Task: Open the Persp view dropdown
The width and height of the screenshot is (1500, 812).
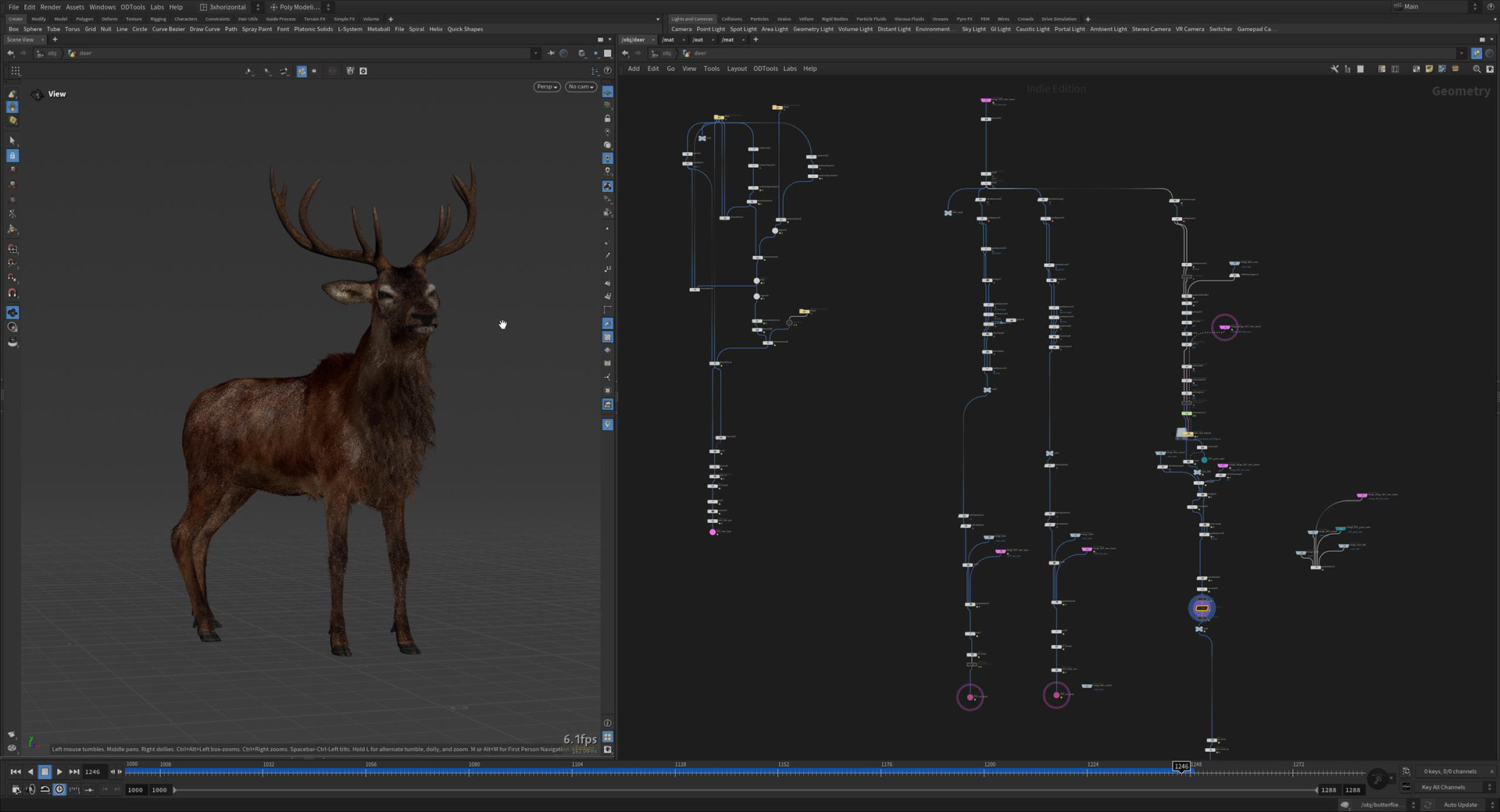Action: pyautogui.click(x=546, y=87)
